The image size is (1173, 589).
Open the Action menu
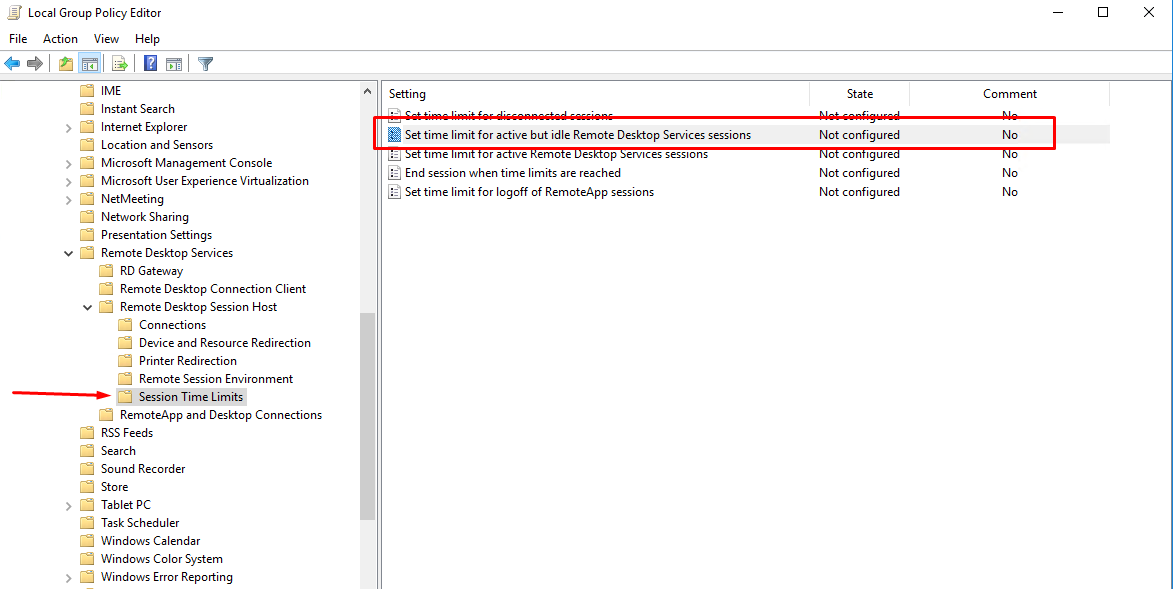click(x=60, y=39)
